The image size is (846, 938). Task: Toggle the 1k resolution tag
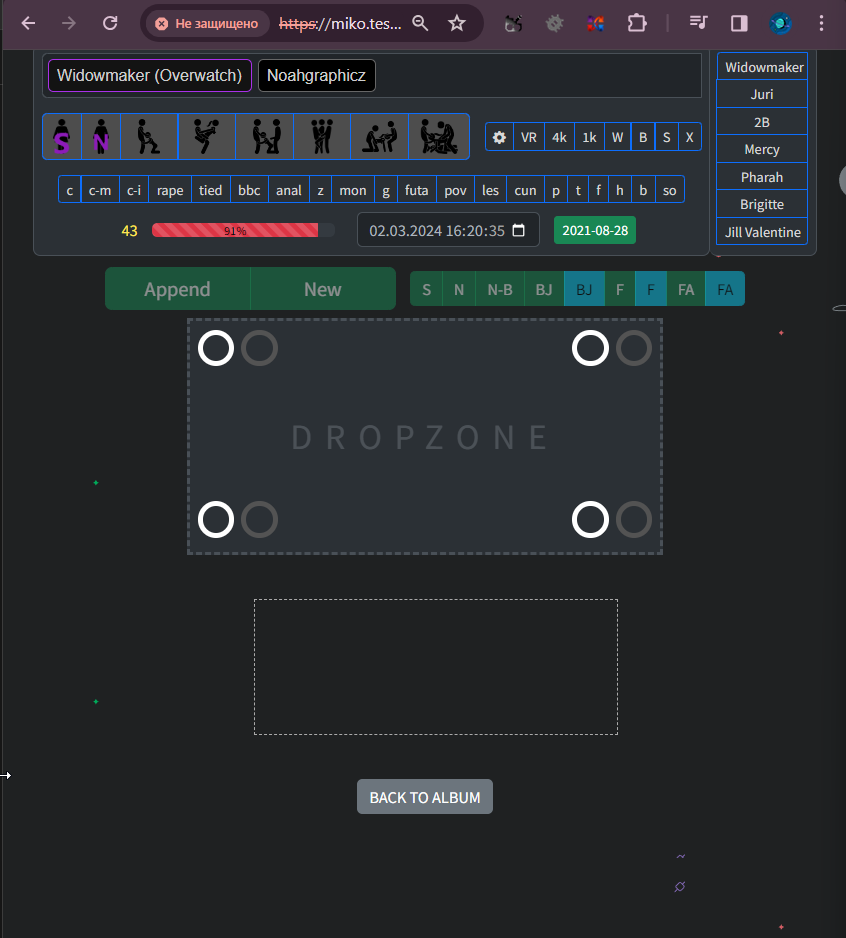click(589, 137)
